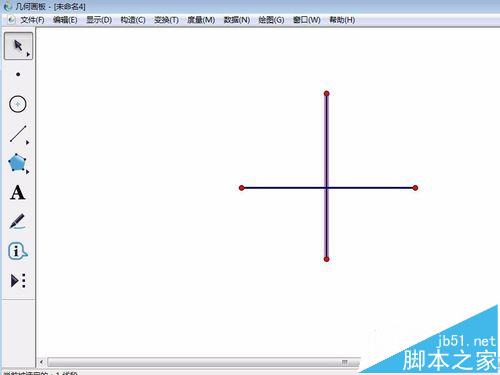Select the left endpoint of horizontal segment
Image resolution: width=500 pixels, height=375 pixels.
tap(242, 188)
